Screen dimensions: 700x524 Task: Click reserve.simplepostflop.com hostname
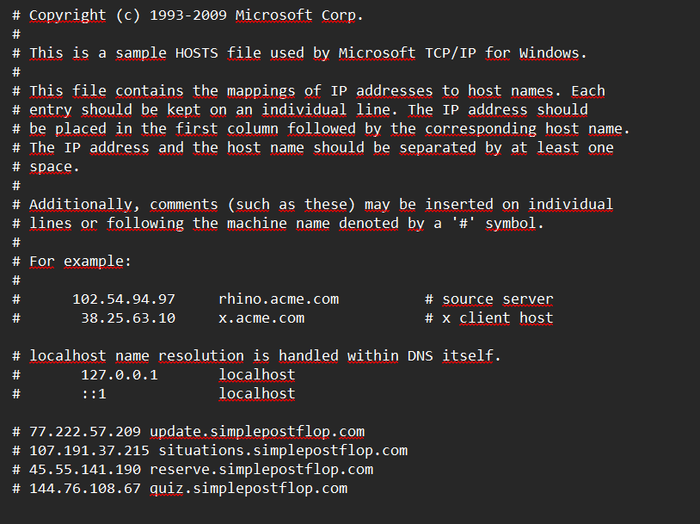[x=262, y=470]
